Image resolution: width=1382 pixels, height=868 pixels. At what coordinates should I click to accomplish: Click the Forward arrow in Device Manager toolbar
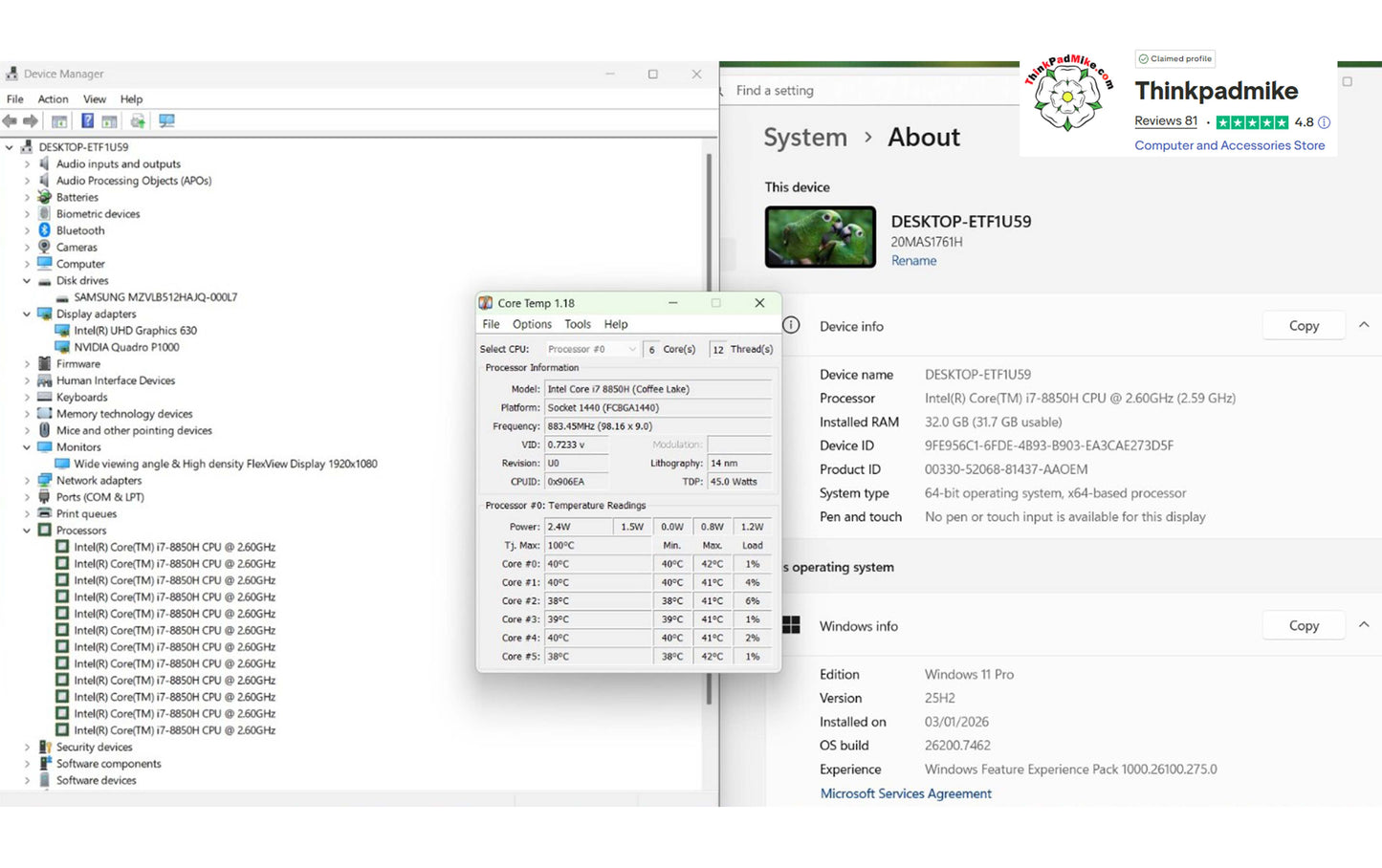[x=31, y=121]
